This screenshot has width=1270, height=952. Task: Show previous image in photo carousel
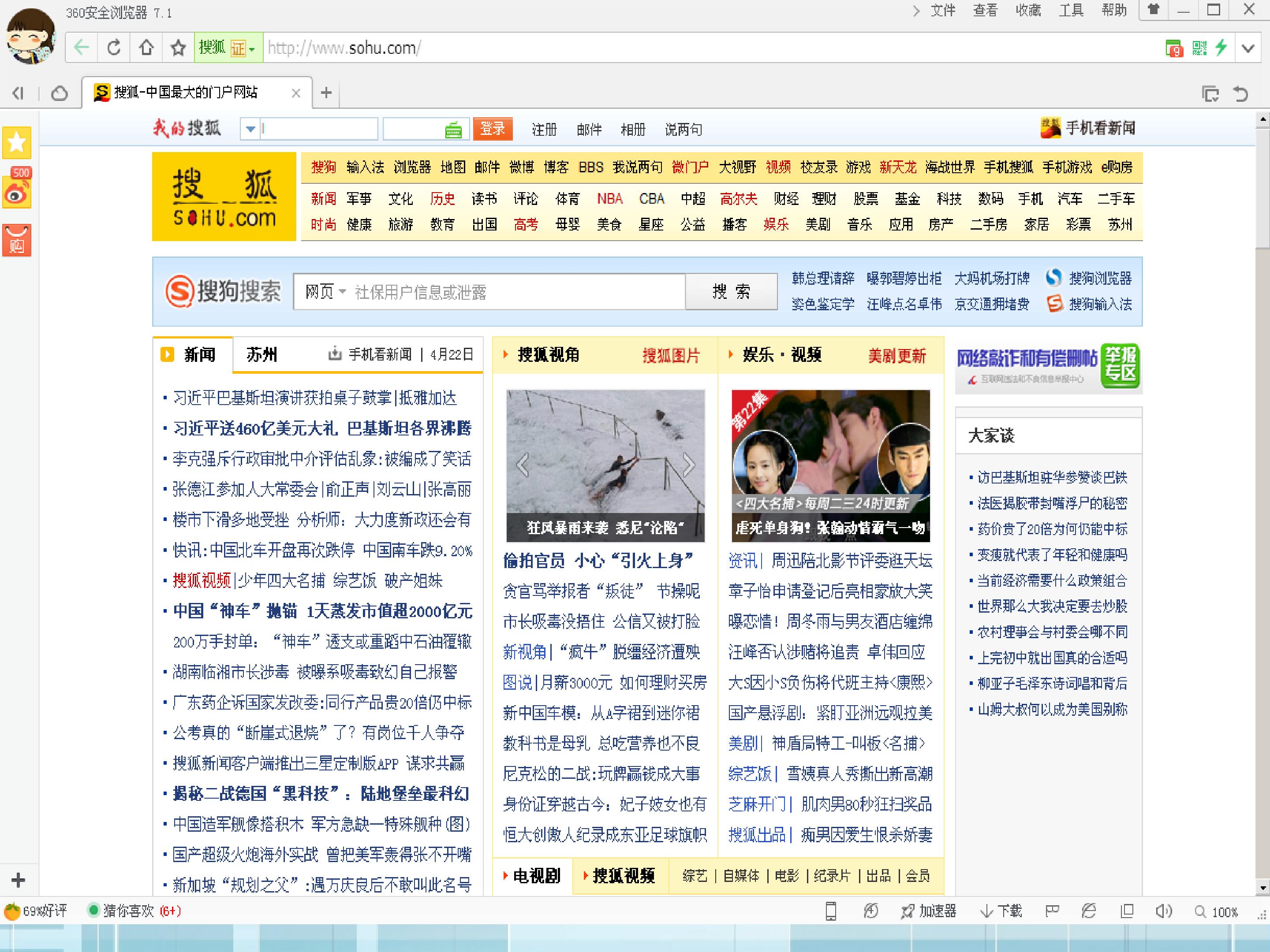tap(523, 465)
